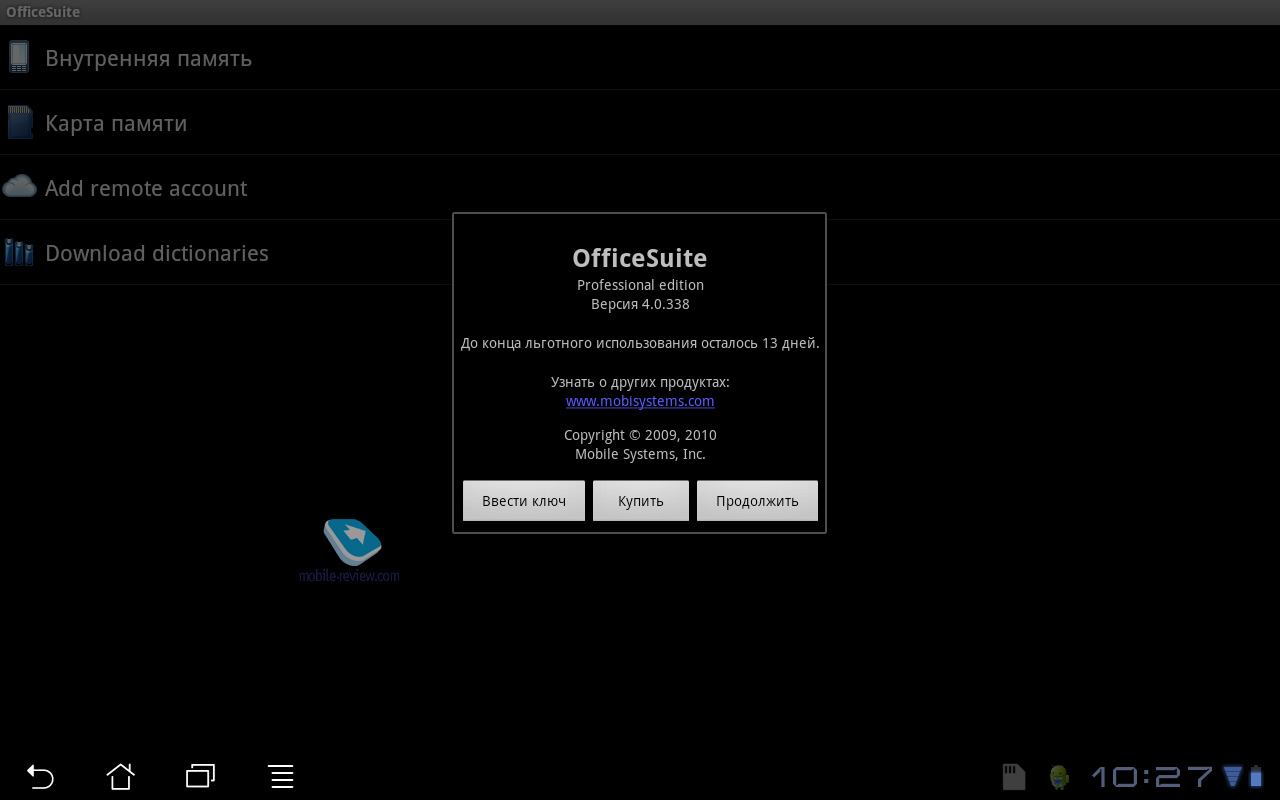
Task: Select Download dictionaries entry
Action: pos(640,252)
